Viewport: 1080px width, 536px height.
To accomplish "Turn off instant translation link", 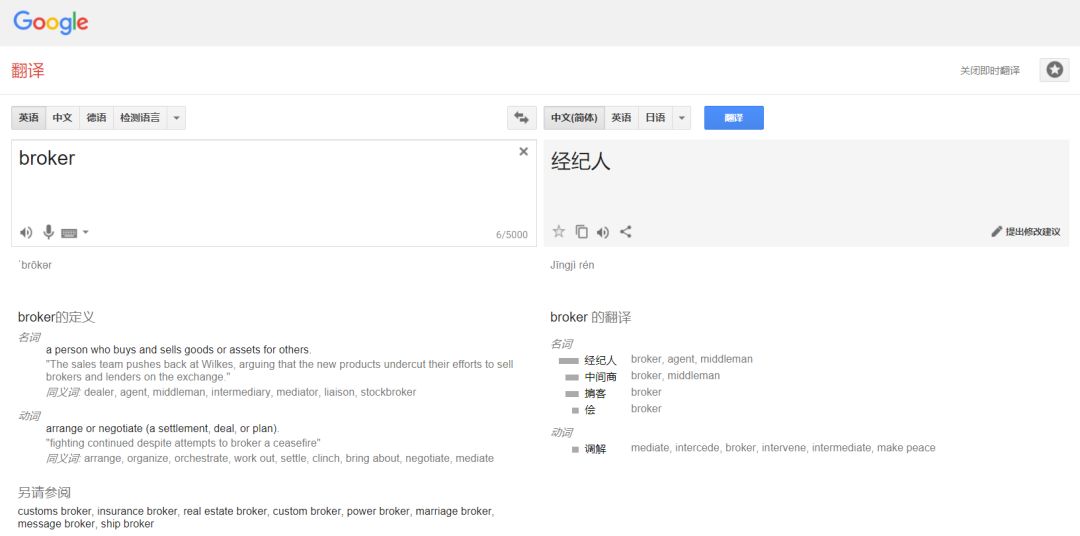I will [x=989, y=71].
